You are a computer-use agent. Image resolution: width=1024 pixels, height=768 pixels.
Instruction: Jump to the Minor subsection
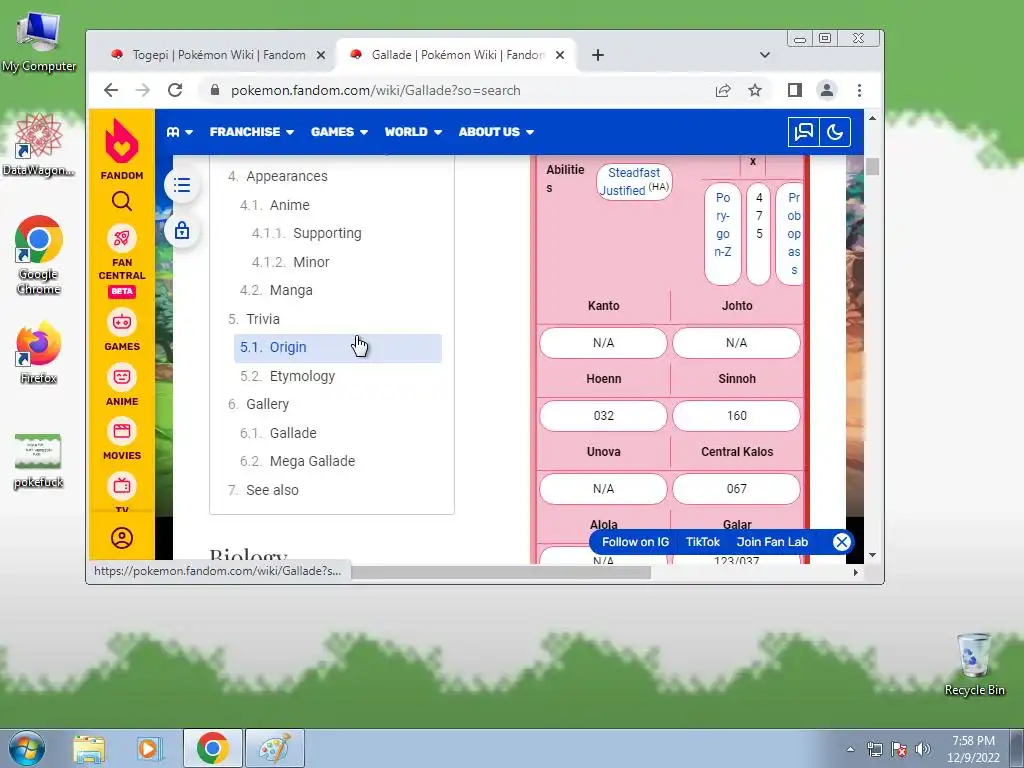point(311,262)
